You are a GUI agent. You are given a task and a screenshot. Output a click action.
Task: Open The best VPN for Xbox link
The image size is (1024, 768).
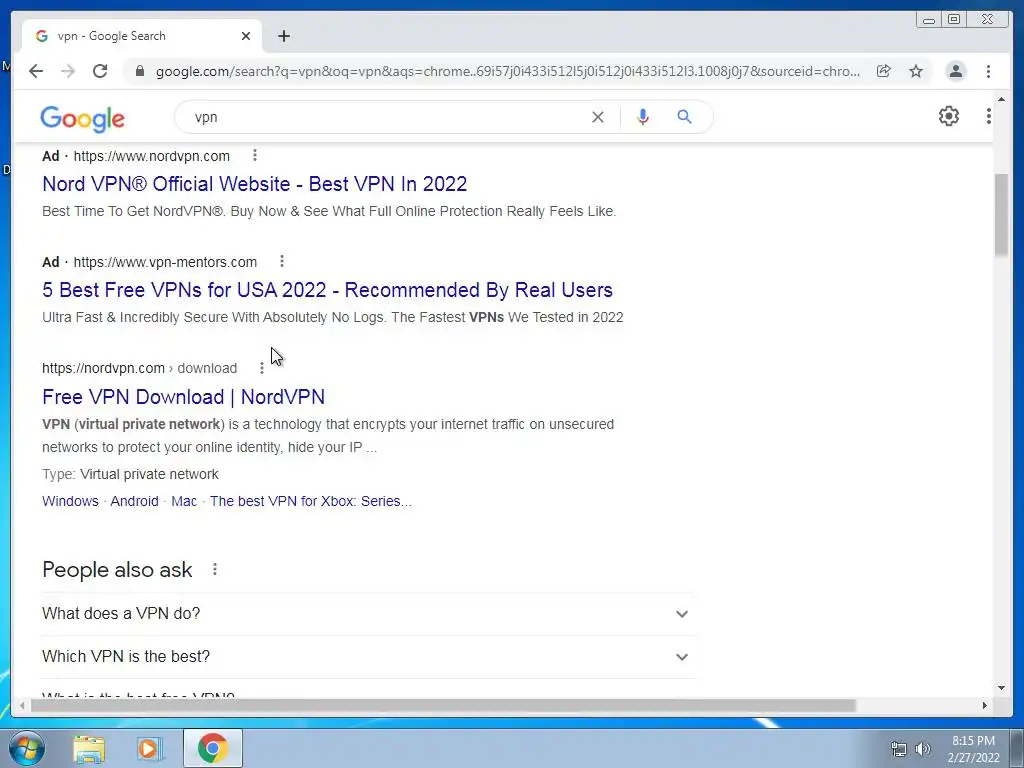[x=310, y=501]
